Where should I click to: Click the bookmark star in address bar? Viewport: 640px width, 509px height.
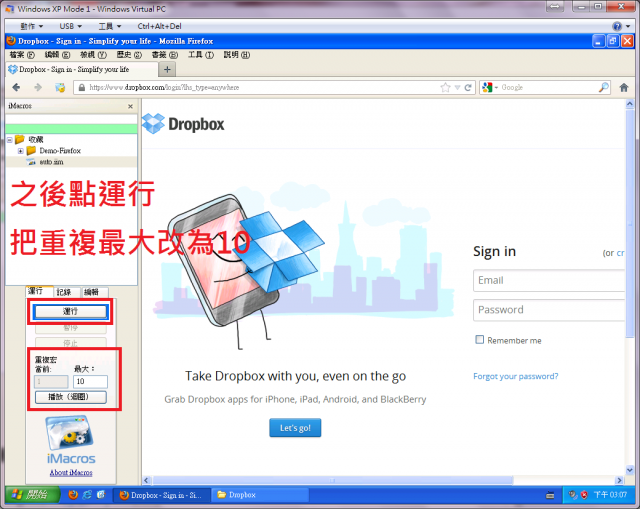tap(445, 87)
